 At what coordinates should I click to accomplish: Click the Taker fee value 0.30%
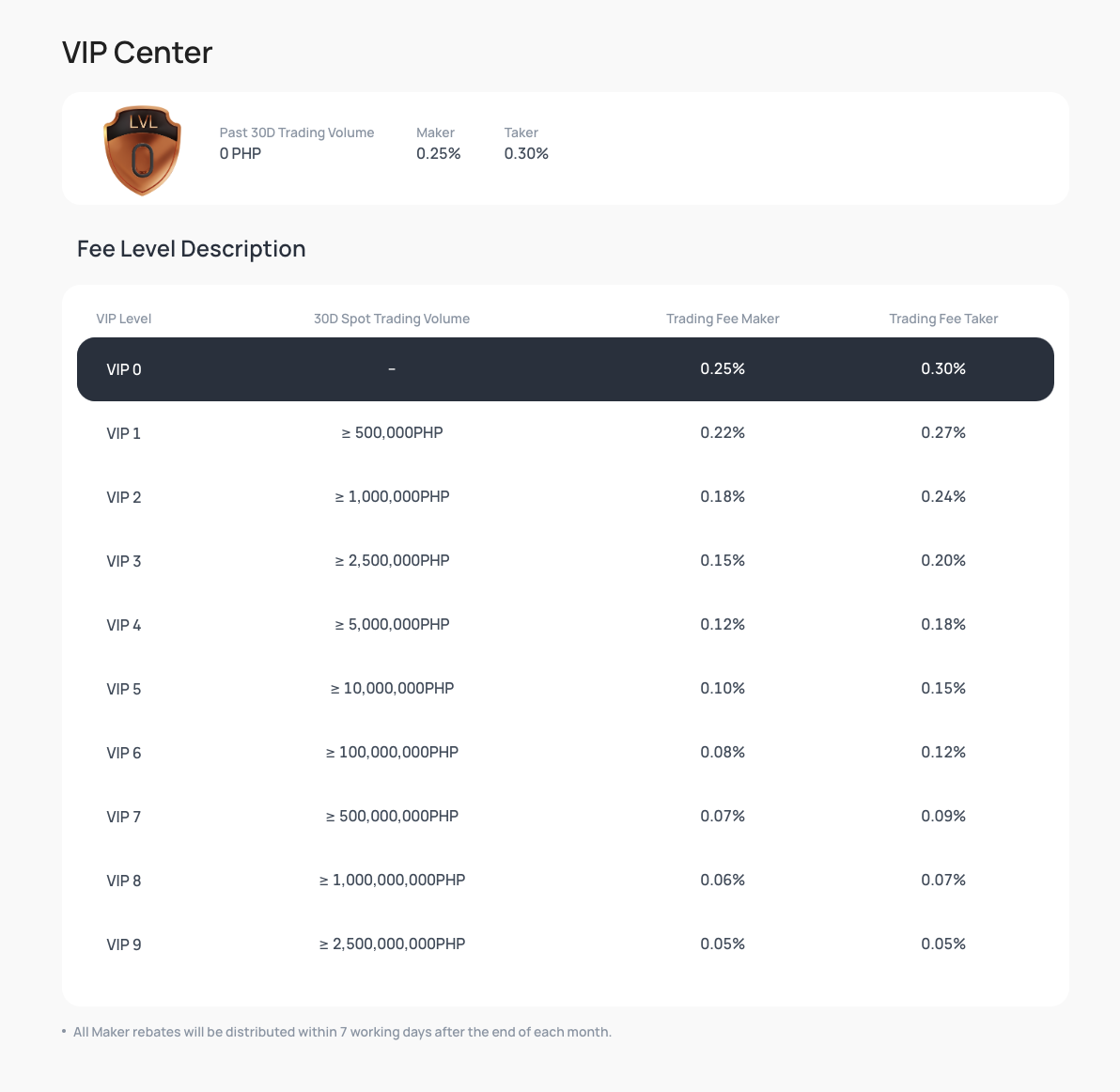[524, 153]
